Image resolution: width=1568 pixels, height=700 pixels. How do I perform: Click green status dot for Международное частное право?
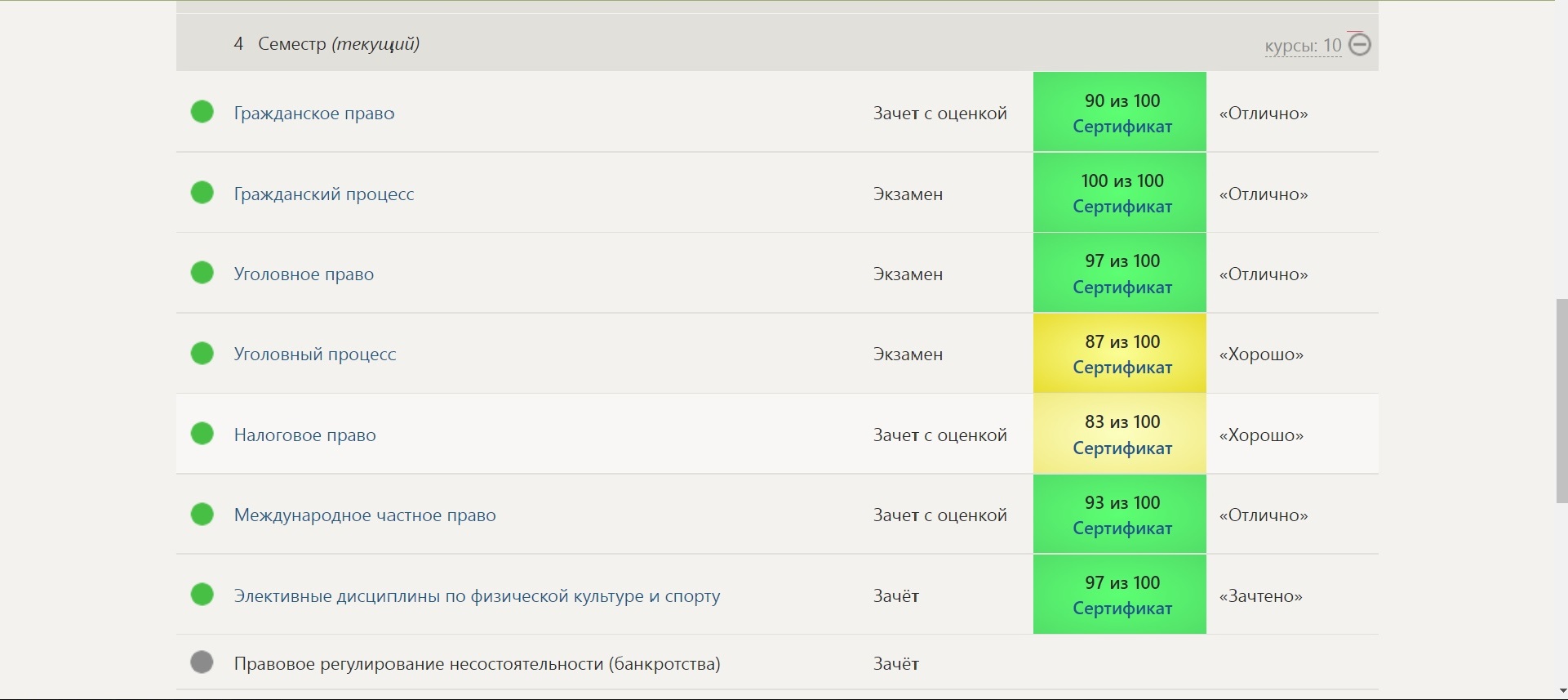(202, 514)
